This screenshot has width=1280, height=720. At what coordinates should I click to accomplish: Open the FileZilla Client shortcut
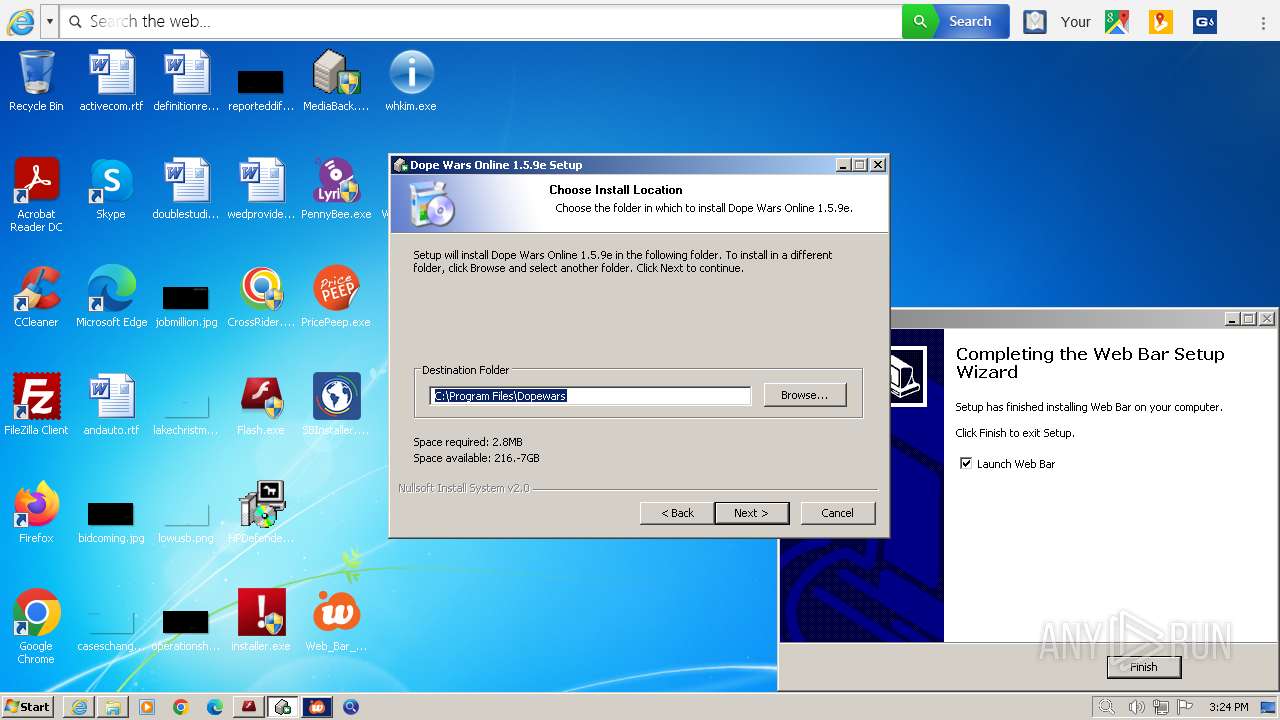(x=36, y=405)
